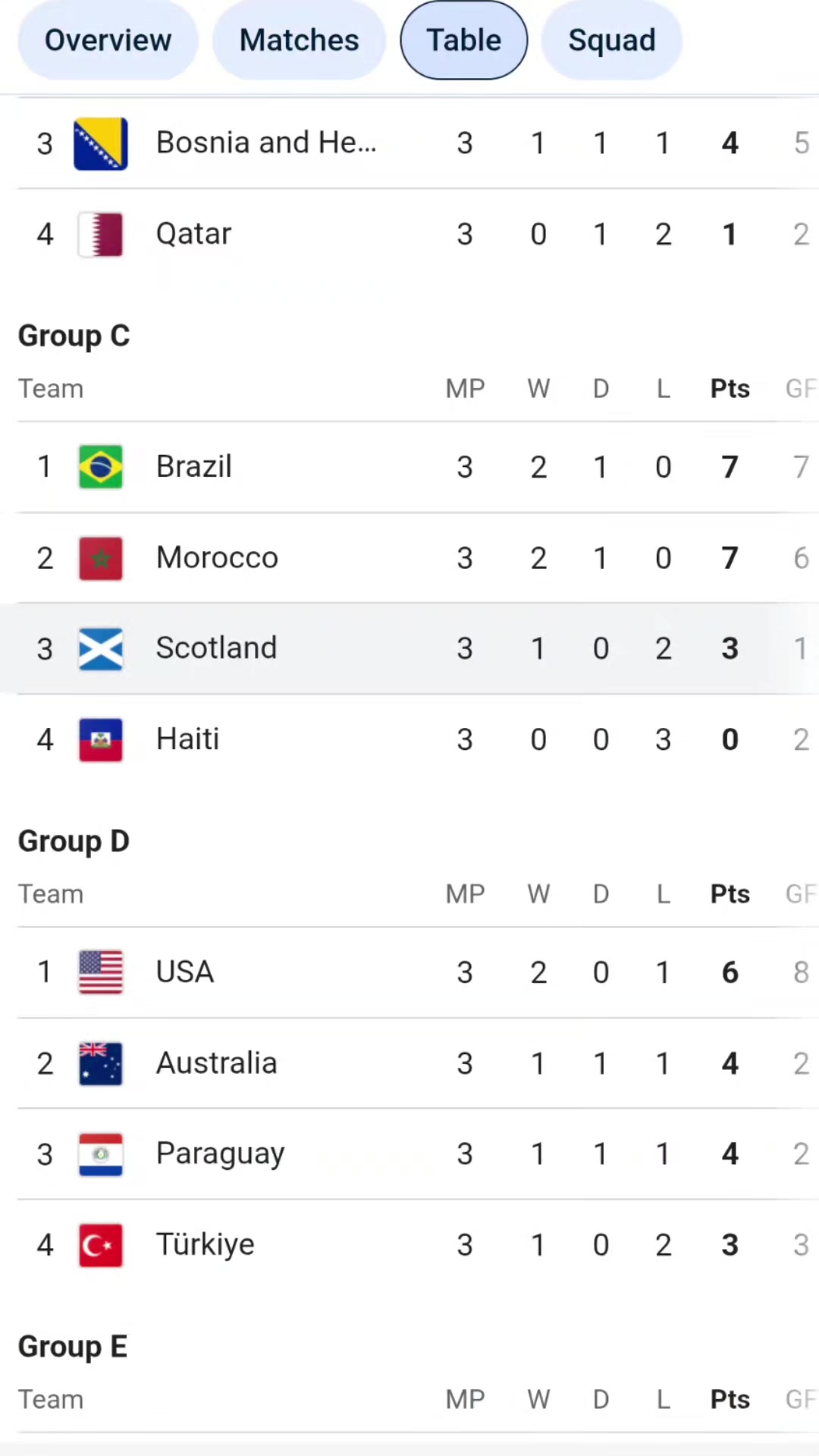Tap the Türkiye flag icon

click(x=101, y=1245)
